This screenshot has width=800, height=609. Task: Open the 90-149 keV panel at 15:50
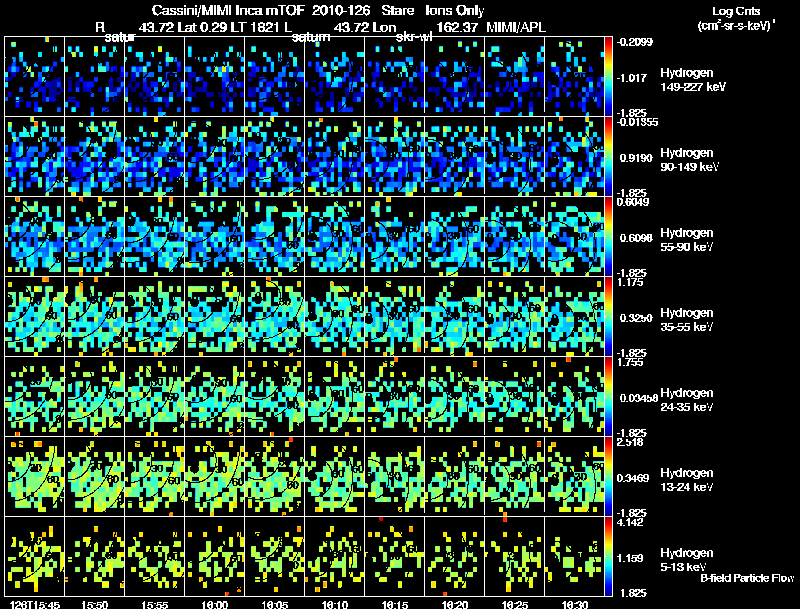pyautogui.click(x=94, y=156)
